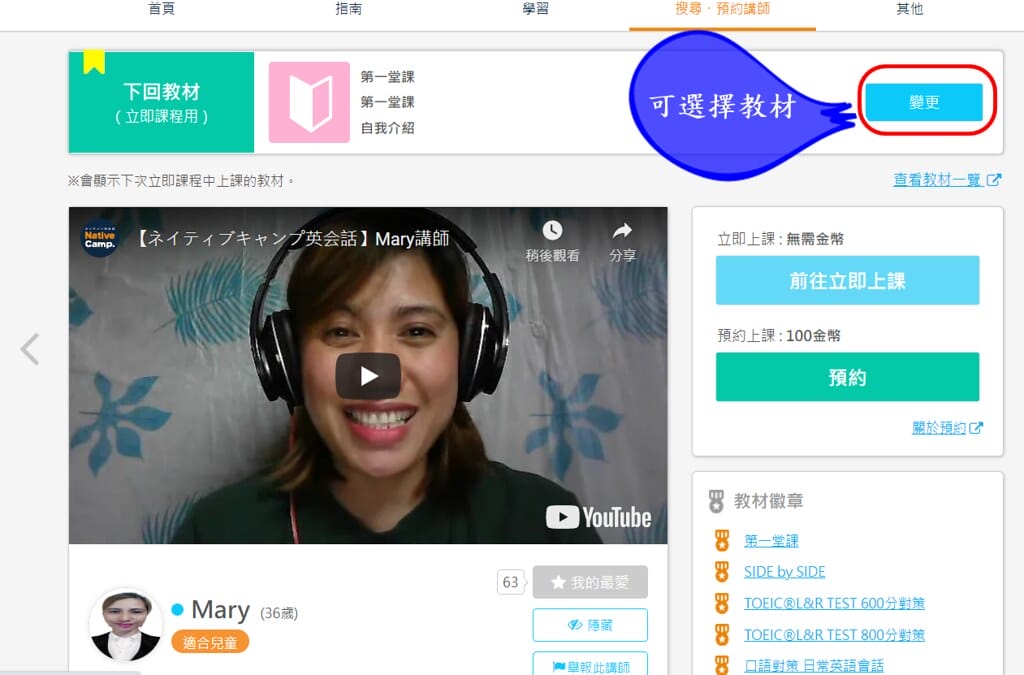The height and width of the screenshot is (675, 1024).
Task: Click the 63 favorites count badge
Action: pos(511,582)
